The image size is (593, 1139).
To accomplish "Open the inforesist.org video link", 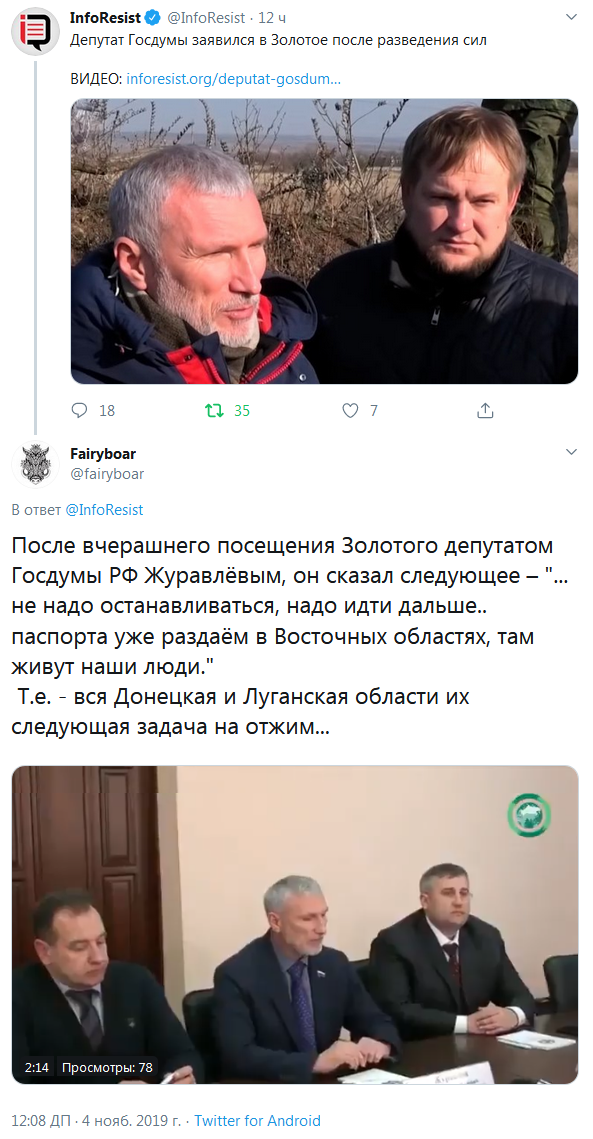I will [x=233, y=78].
